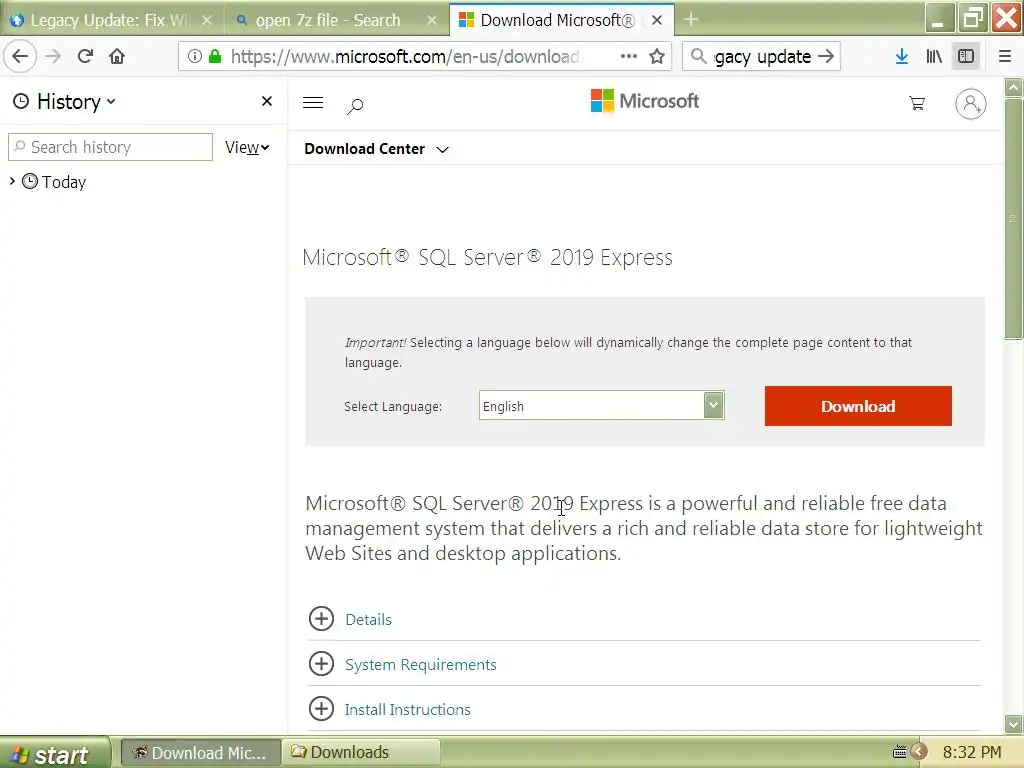Click the System Requirements link text
Image resolution: width=1024 pixels, height=768 pixels.
[421, 665]
